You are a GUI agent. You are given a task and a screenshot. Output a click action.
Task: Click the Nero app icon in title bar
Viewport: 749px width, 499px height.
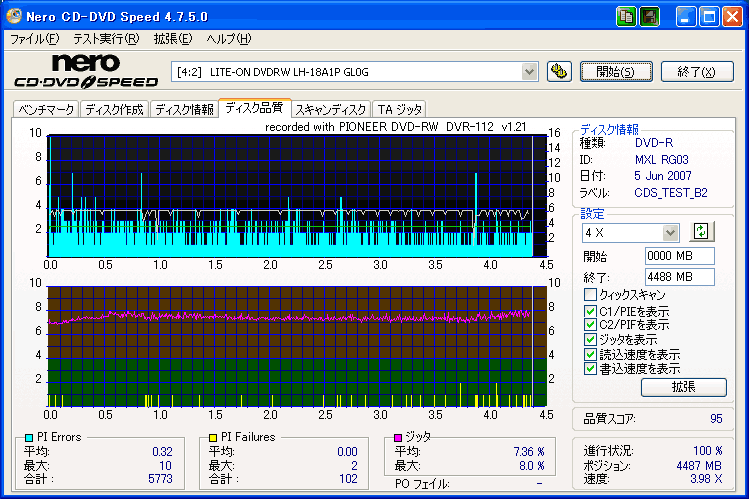[x=14, y=16]
